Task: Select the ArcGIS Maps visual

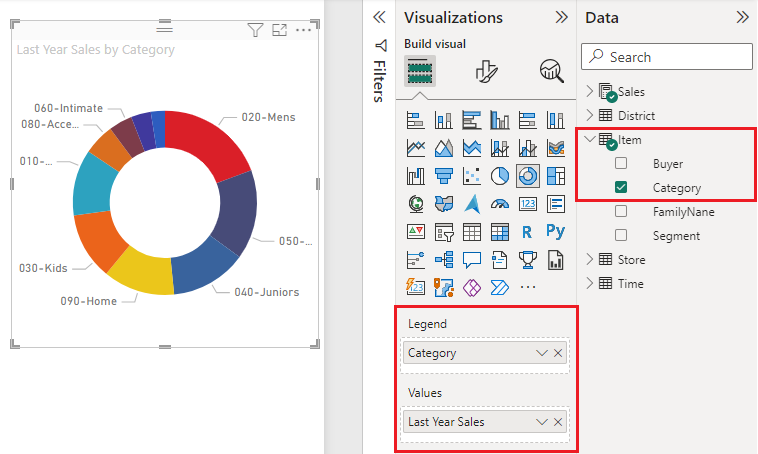Action: 443,287
